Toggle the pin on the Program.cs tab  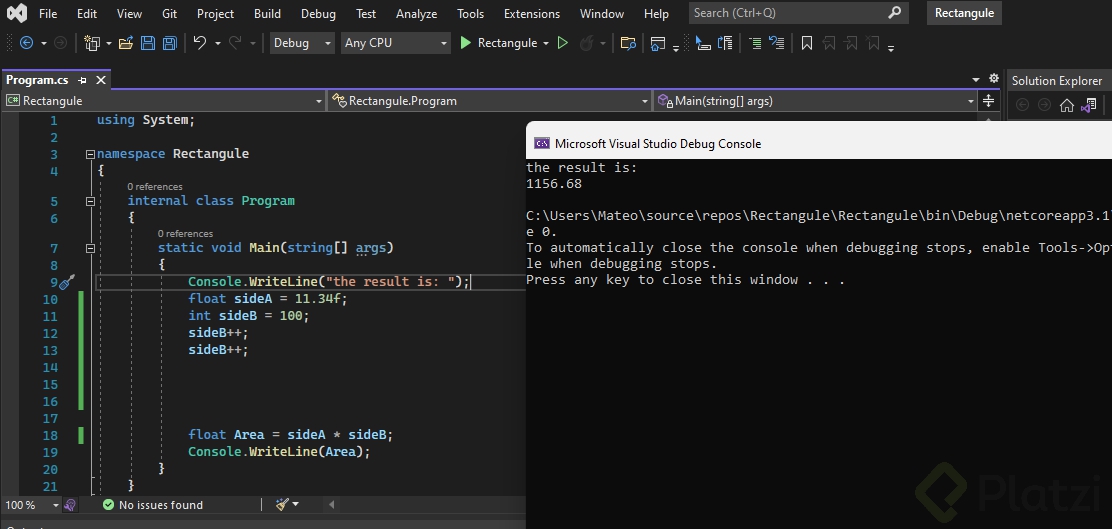[x=84, y=80]
